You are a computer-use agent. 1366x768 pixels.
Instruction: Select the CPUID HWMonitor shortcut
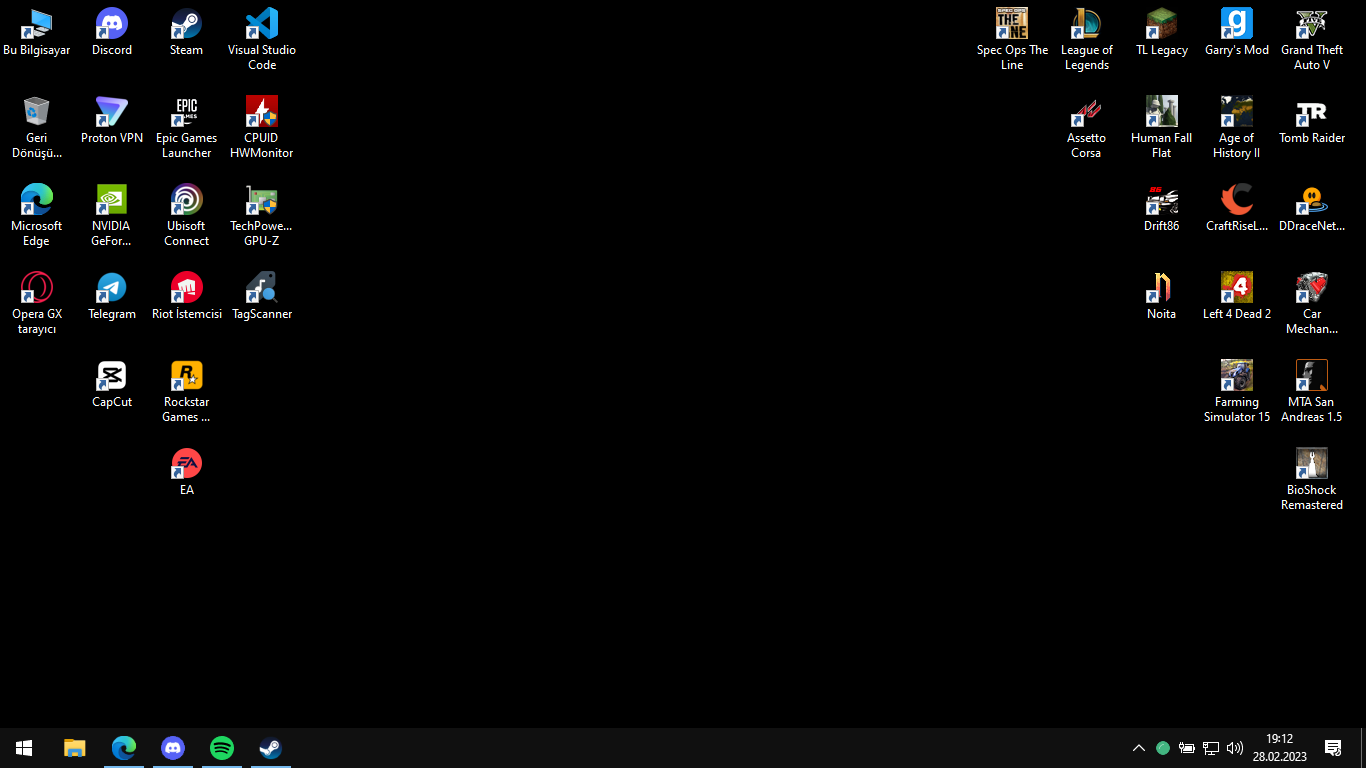click(x=262, y=128)
